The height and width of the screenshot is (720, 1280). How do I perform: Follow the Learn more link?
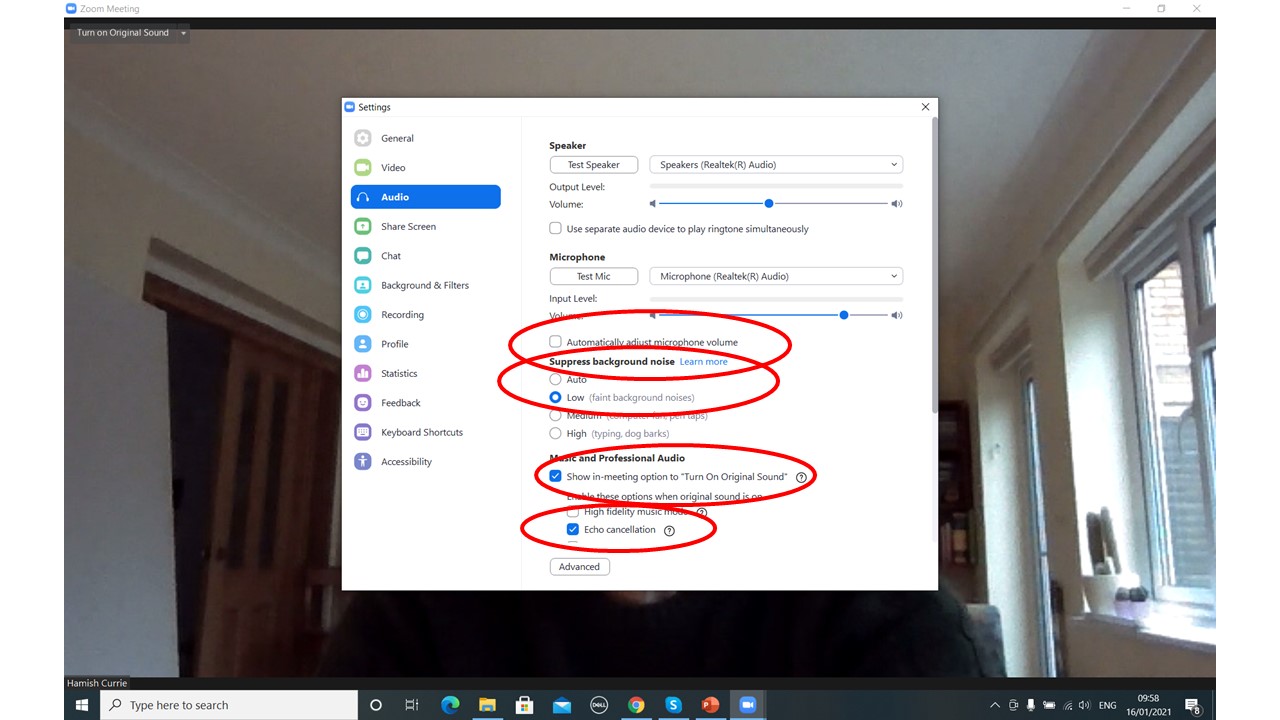point(704,362)
